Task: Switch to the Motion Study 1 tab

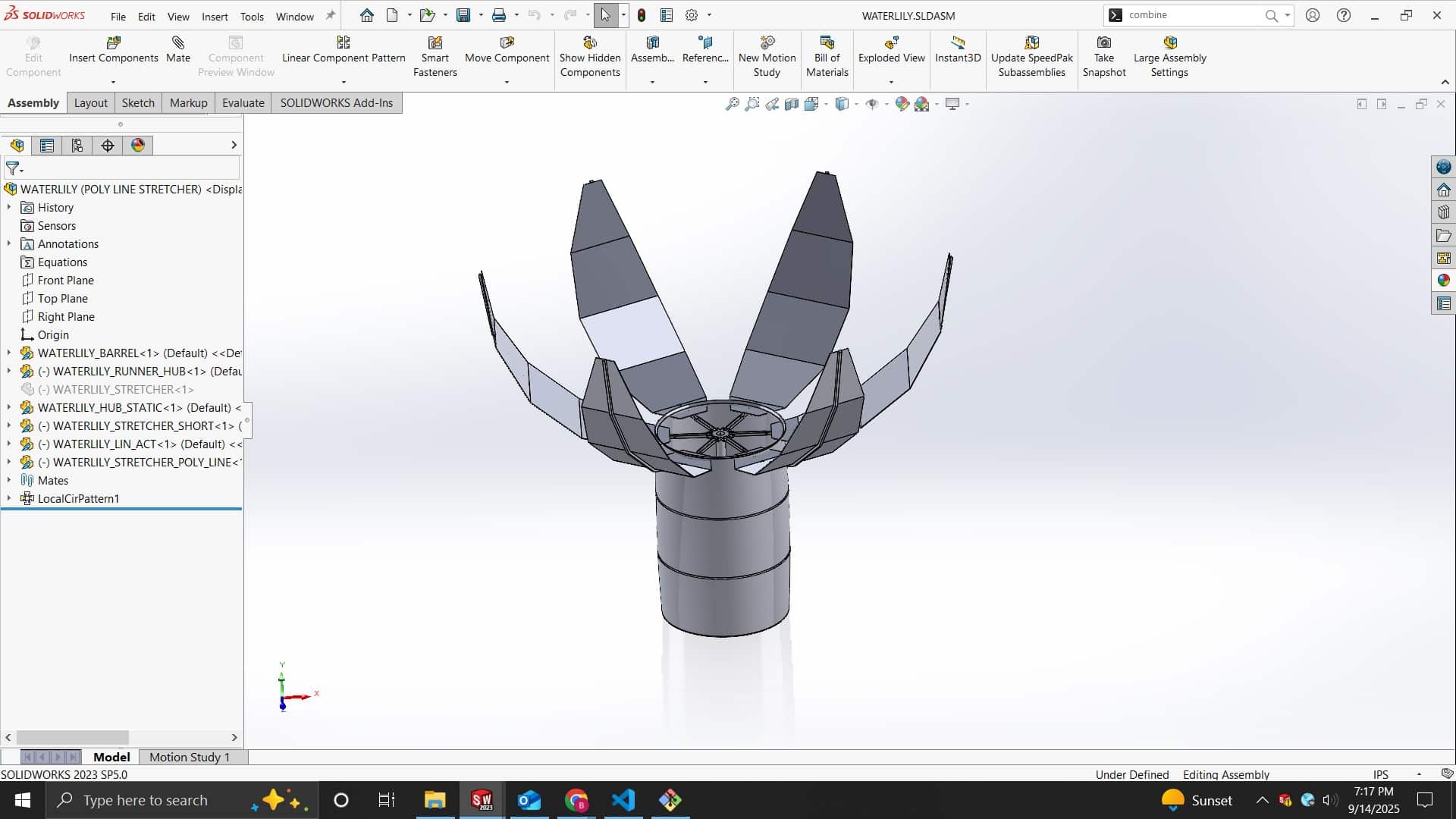Action: tap(189, 756)
